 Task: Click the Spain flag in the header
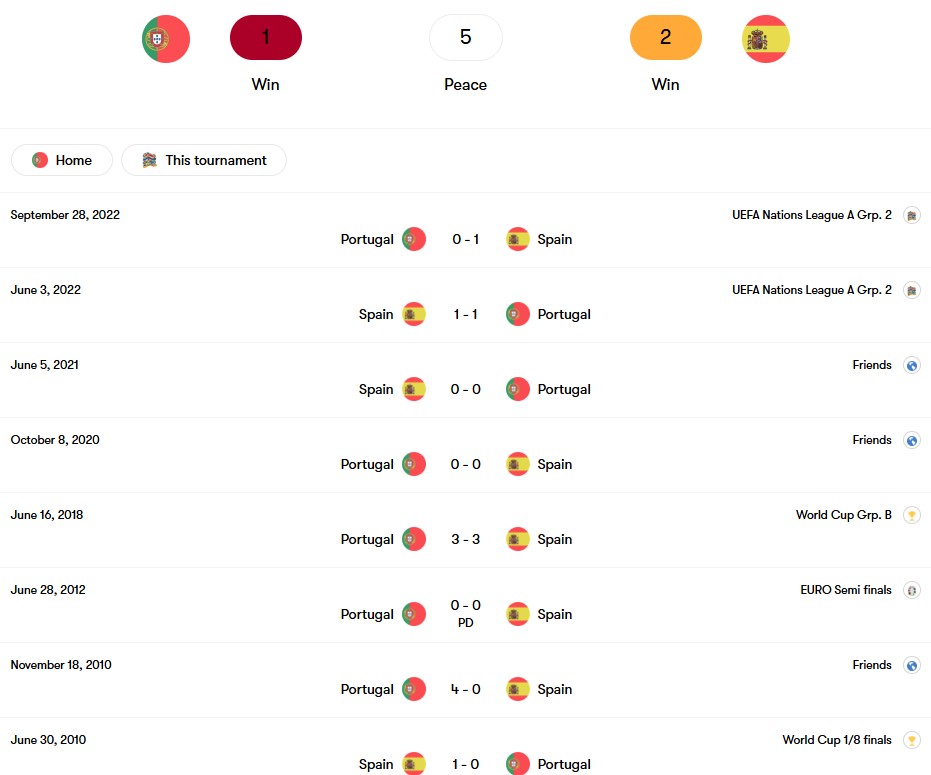(x=765, y=39)
